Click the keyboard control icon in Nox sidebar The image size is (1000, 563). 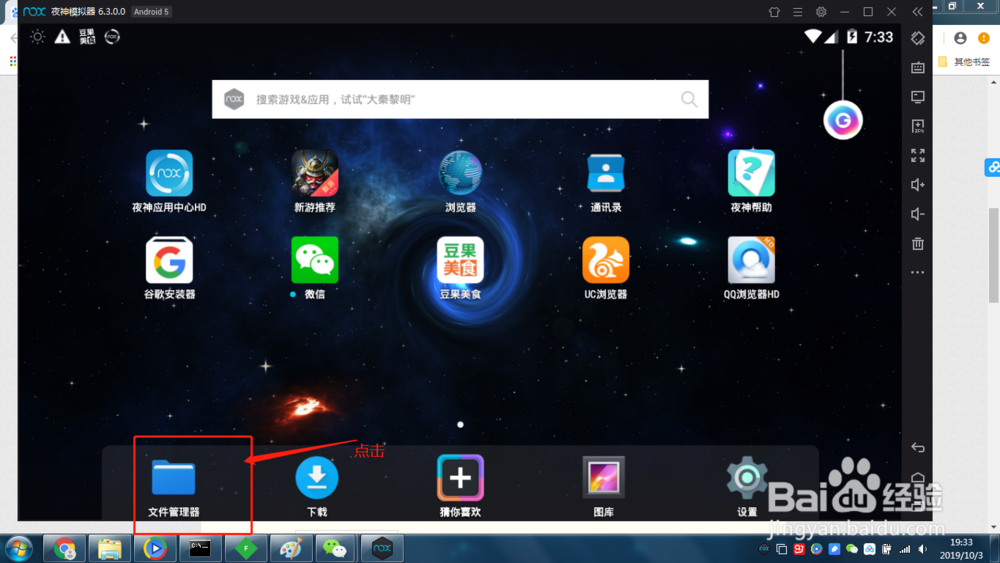click(x=918, y=68)
